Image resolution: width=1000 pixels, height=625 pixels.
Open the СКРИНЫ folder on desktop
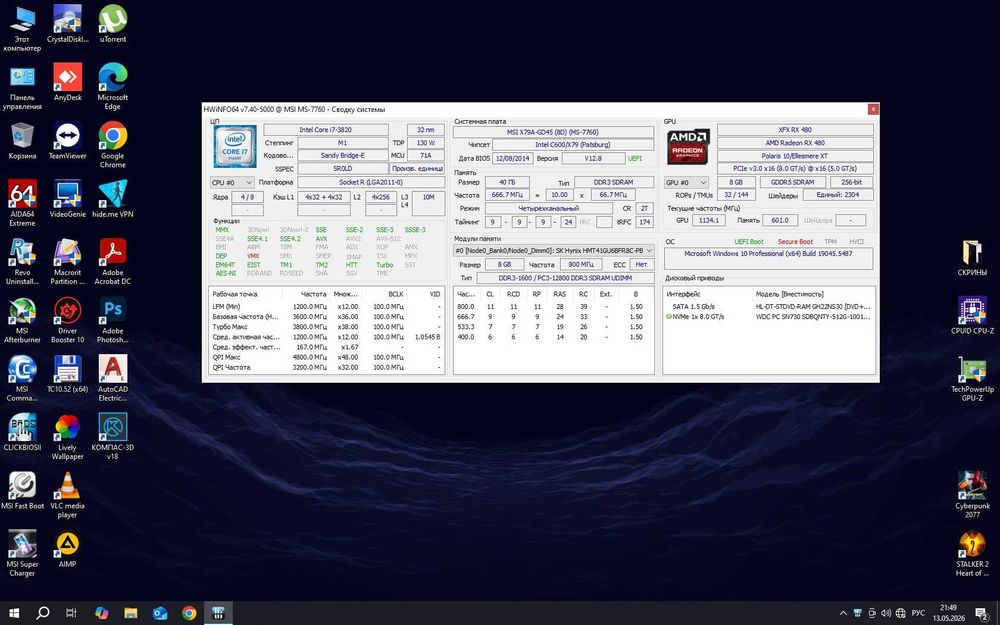pos(972,257)
